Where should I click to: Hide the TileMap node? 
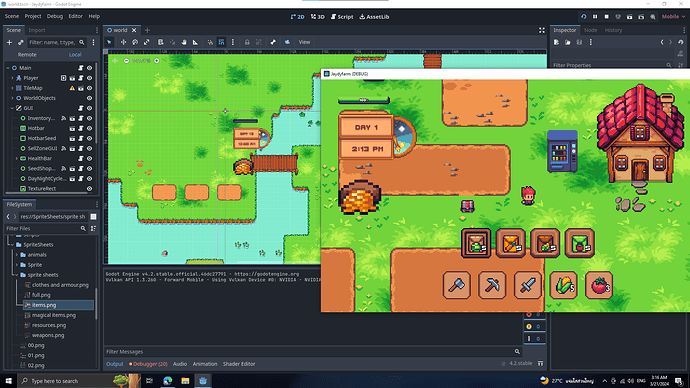click(89, 88)
